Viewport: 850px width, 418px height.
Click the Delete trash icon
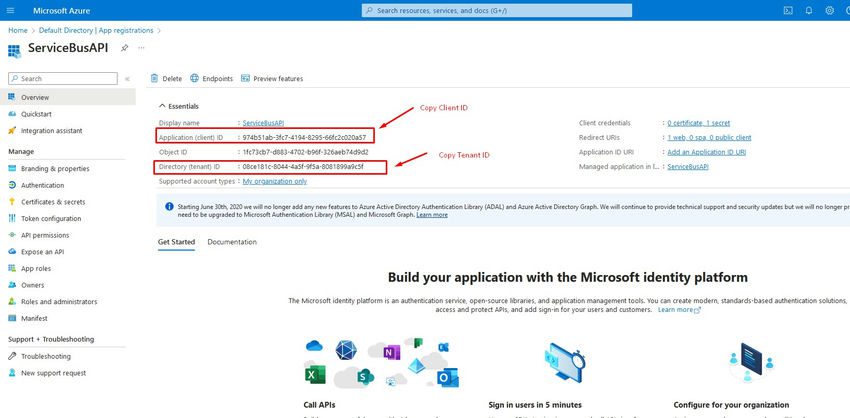click(154, 79)
